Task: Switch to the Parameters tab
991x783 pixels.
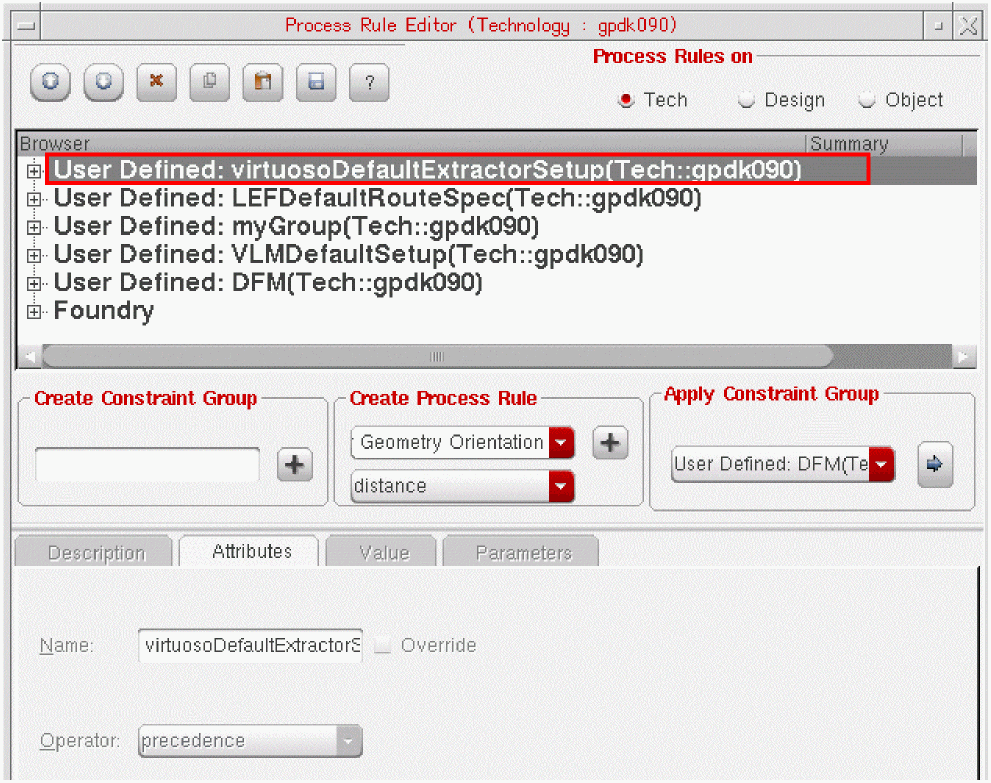Action: [x=521, y=552]
